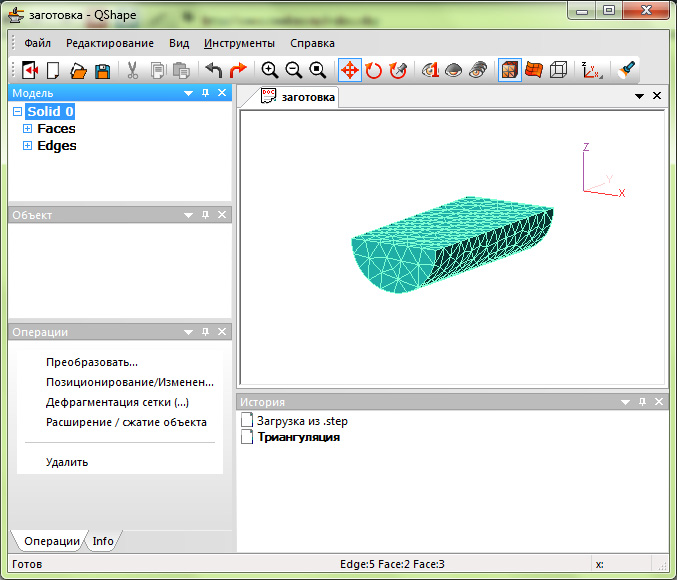Click the Cut scissors icon
The height and width of the screenshot is (580, 677).
[x=133, y=70]
